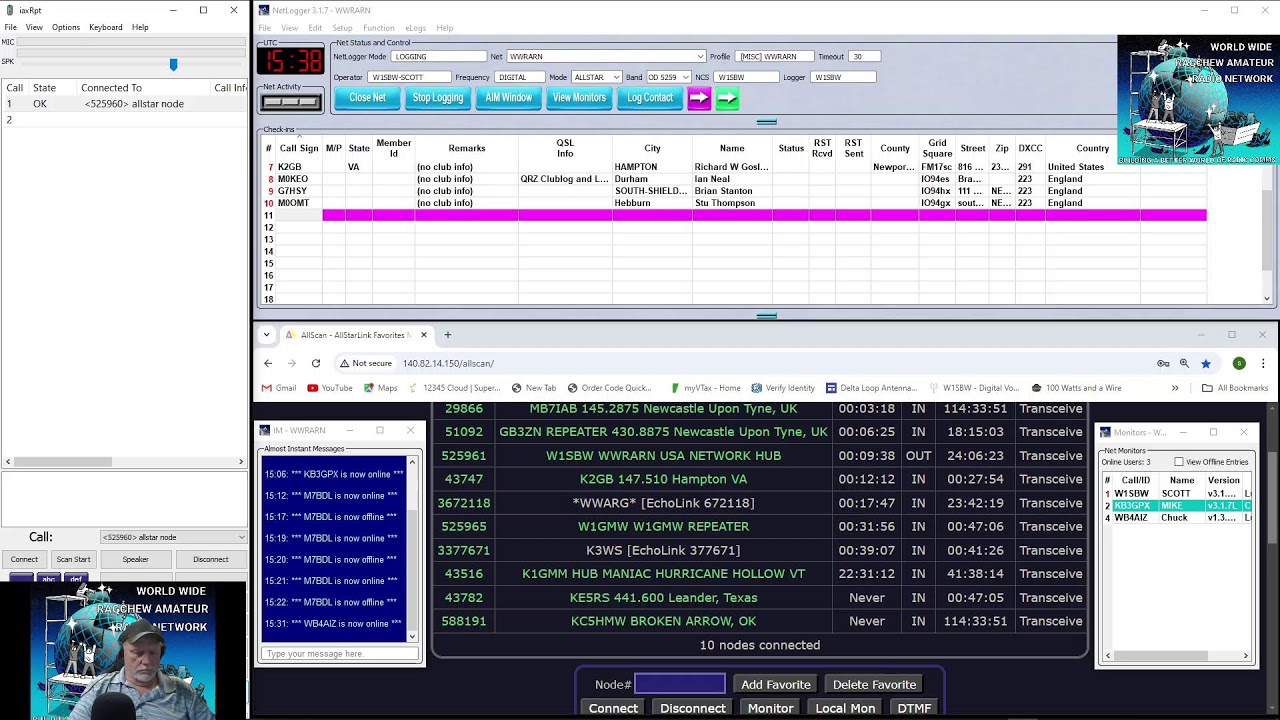Click the AIM message input box
1280x720 pixels.
[x=339, y=654]
